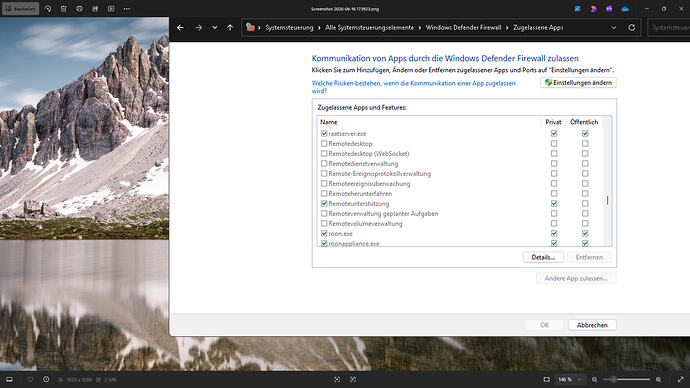Click the scan text icon in the bottom bar
This screenshot has width=690, height=388.
[337, 379]
